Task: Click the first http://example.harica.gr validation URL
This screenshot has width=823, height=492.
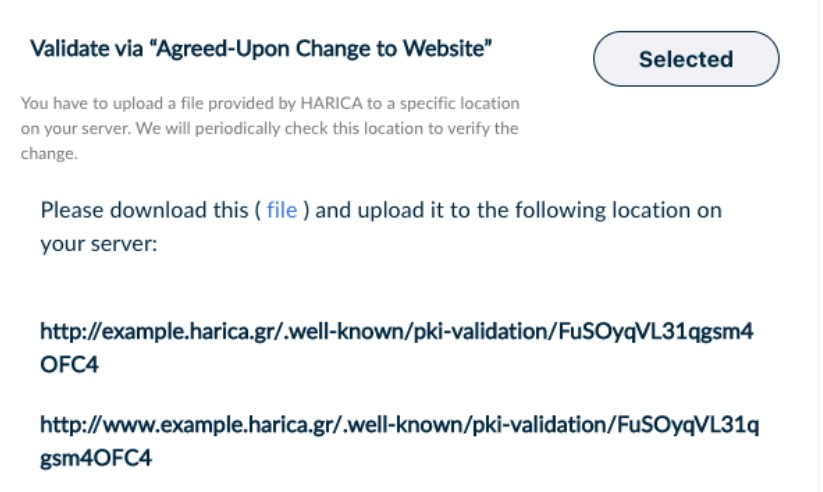Action: (x=396, y=331)
